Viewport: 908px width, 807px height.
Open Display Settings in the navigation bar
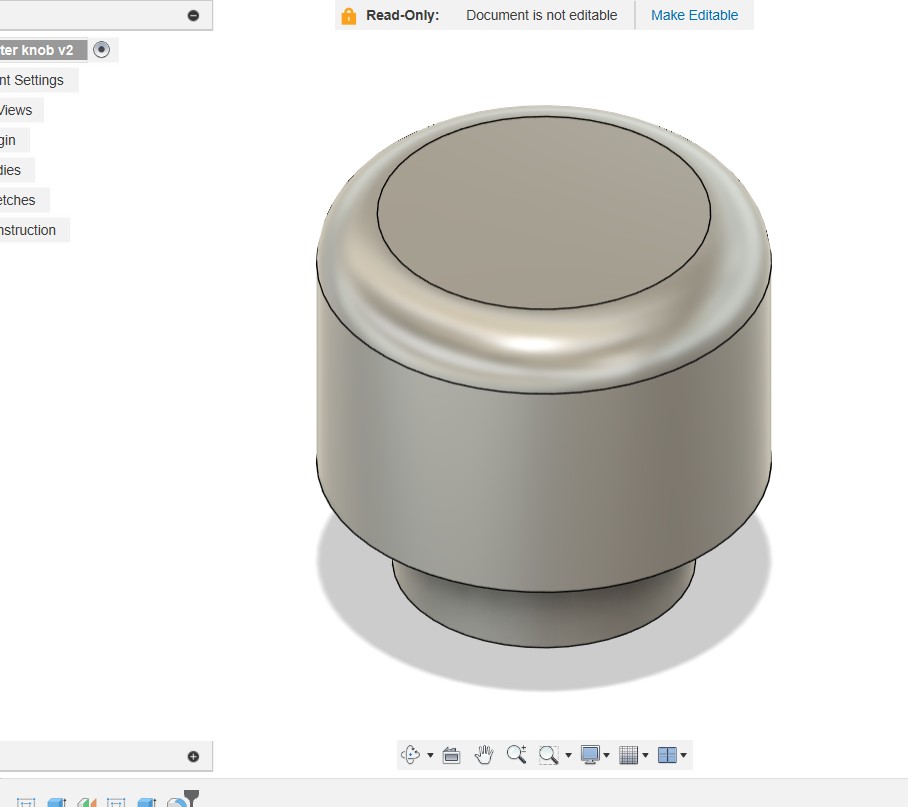591,755
